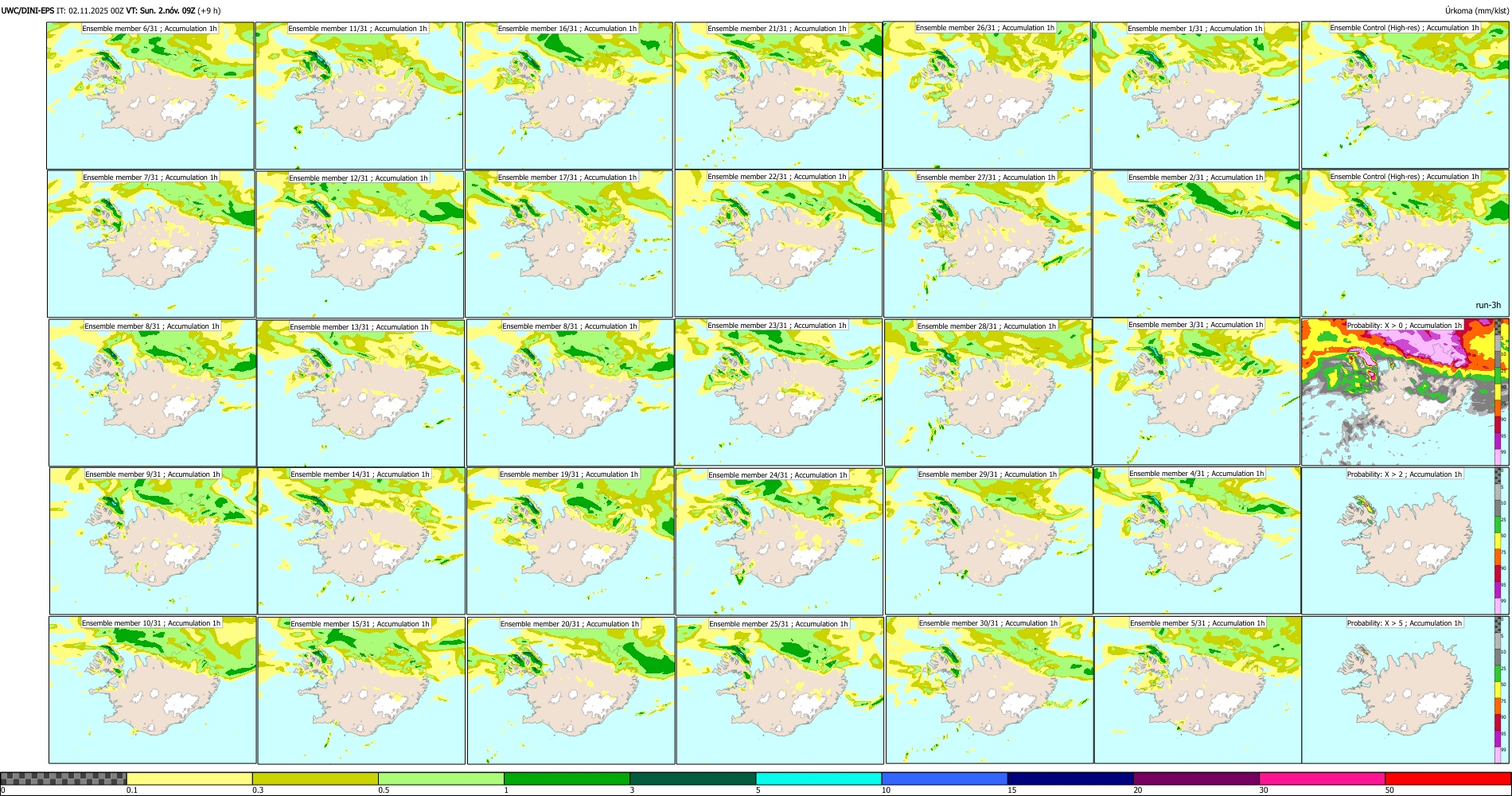
Task: Open the Ensemble member 9/31 map panel
Action: point(153,541)
